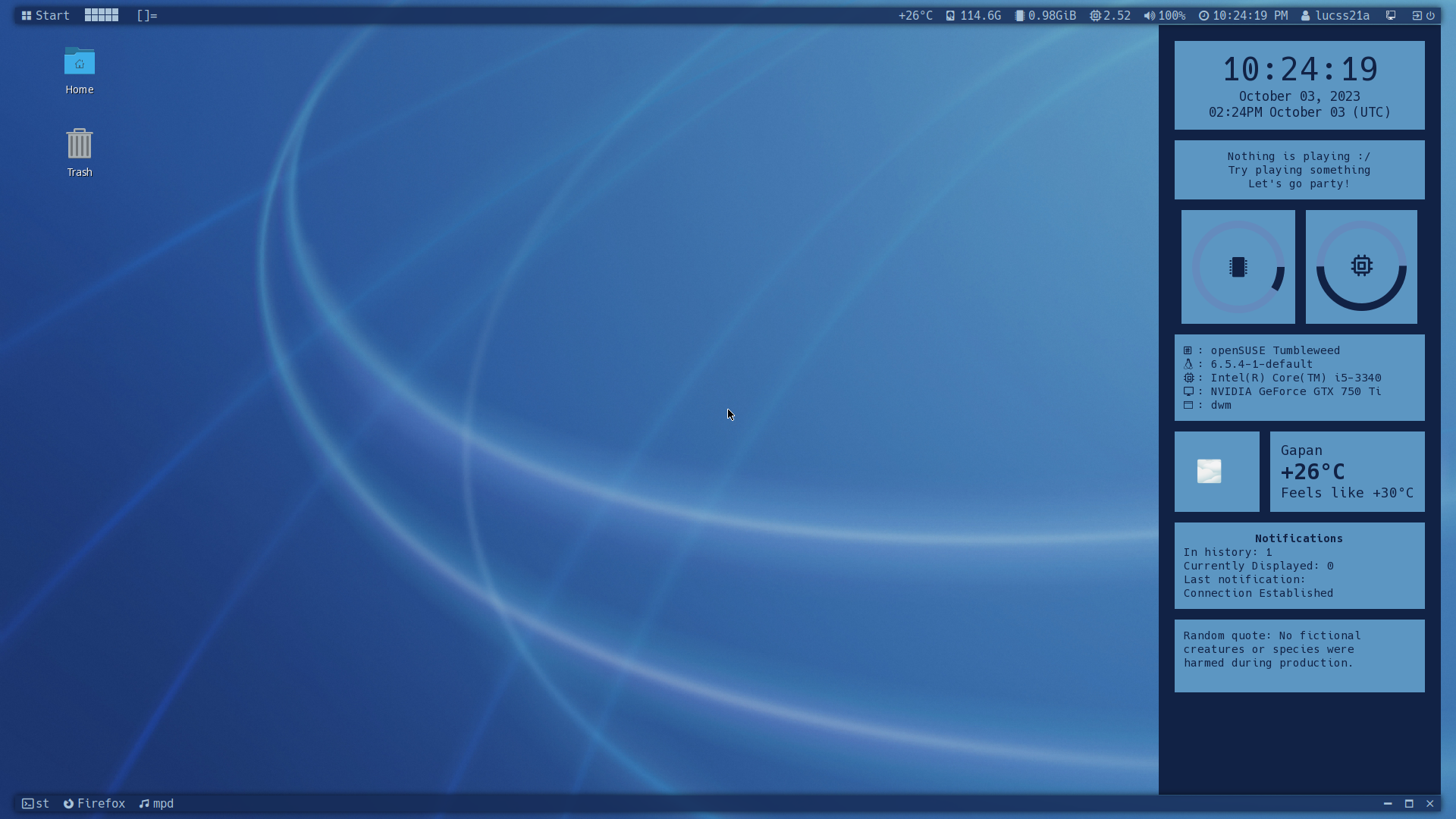Click the 'In history: 1' line
The height and width of the screenshot is (819, 1456).
pos(1228,552)
